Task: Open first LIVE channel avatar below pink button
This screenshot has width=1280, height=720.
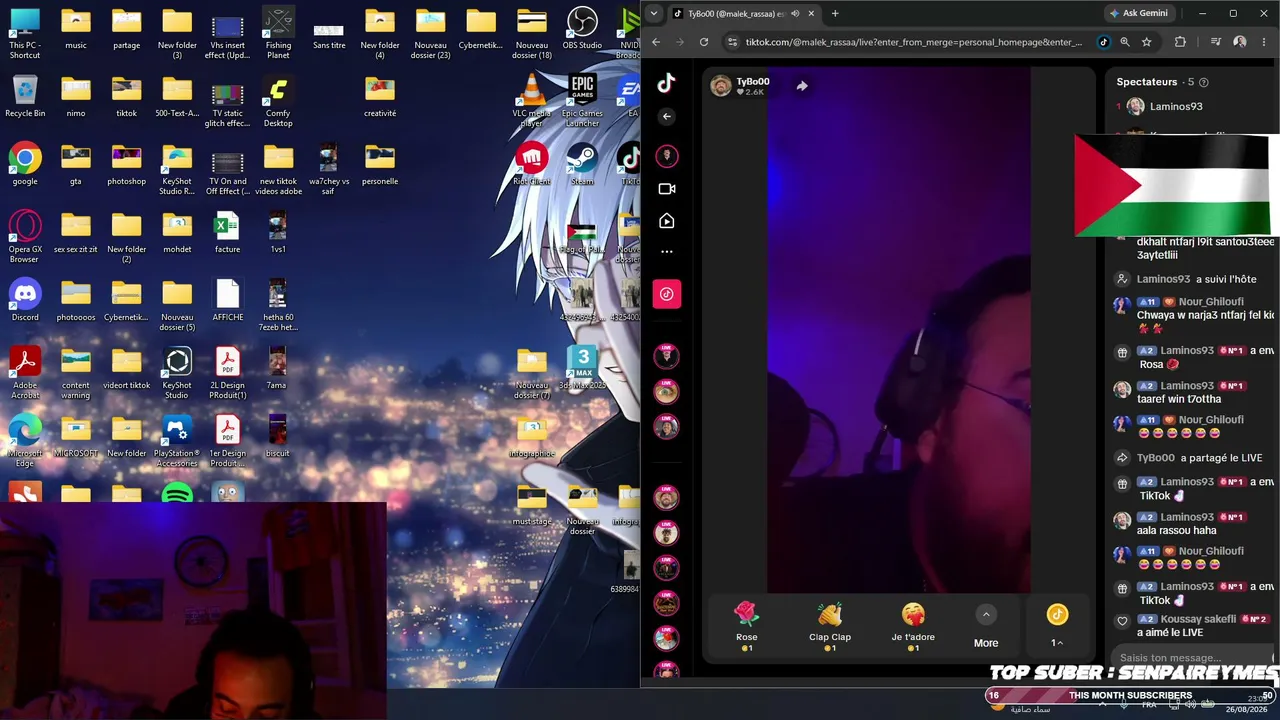Action: (667, 356)
